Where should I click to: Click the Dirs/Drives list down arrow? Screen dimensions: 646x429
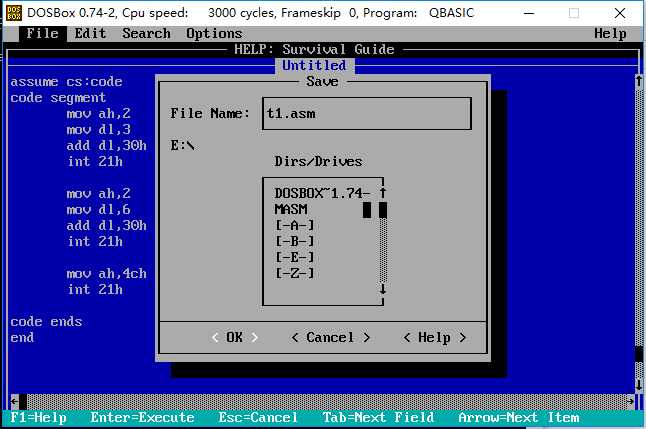(x=383, y=289)
